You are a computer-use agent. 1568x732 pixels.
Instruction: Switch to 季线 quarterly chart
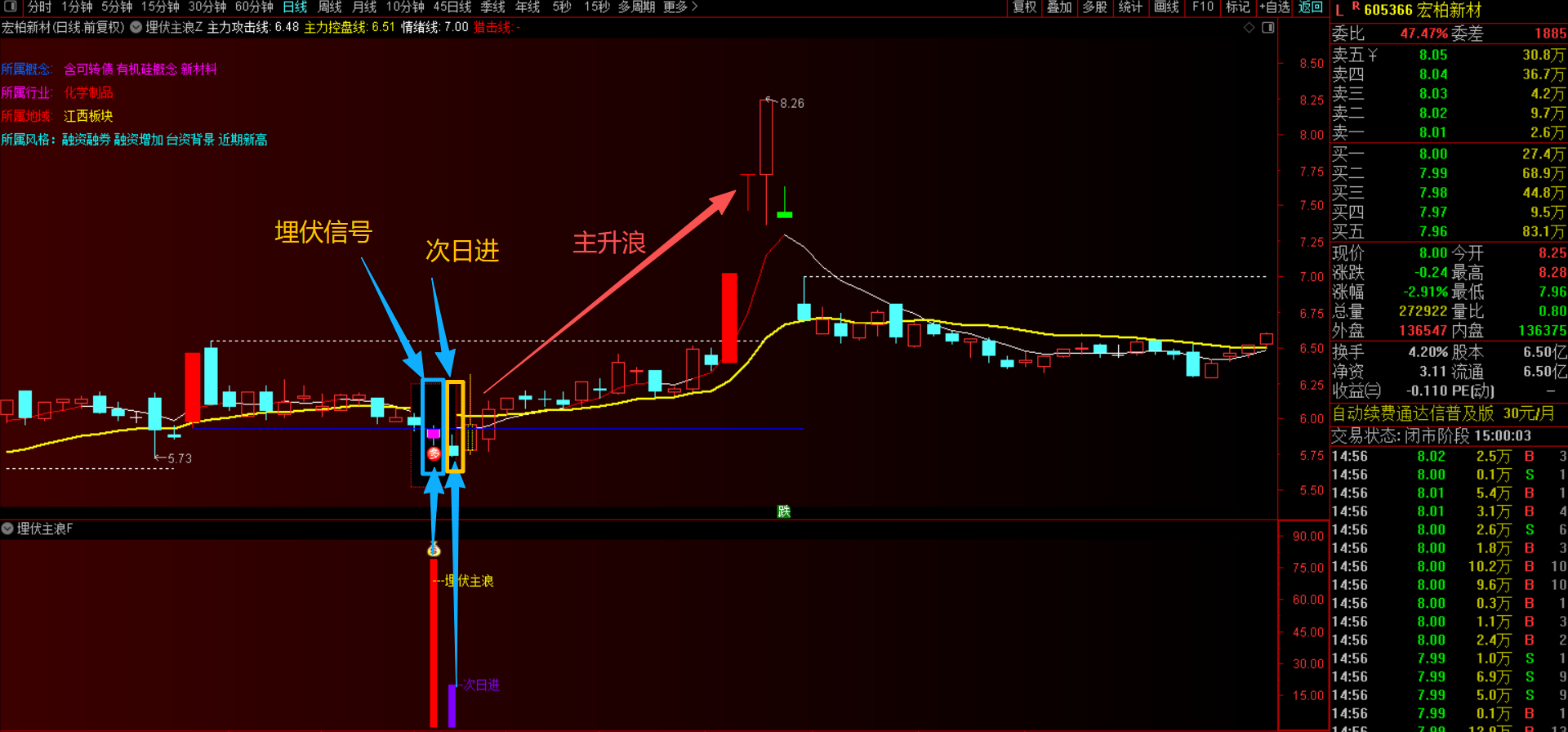(x=492, y=7)
